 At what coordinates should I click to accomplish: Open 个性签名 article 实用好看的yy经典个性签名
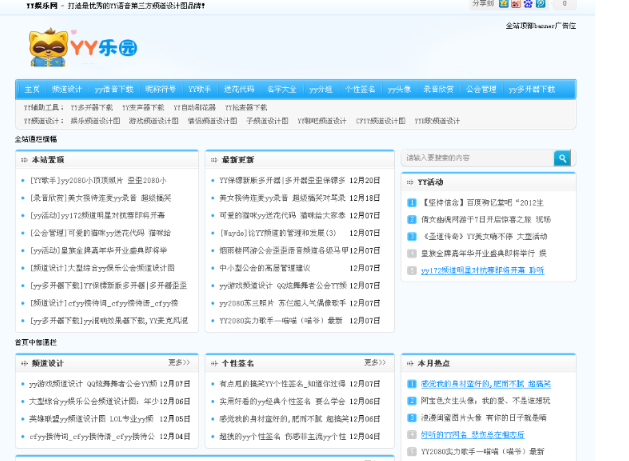click(282, 401)
